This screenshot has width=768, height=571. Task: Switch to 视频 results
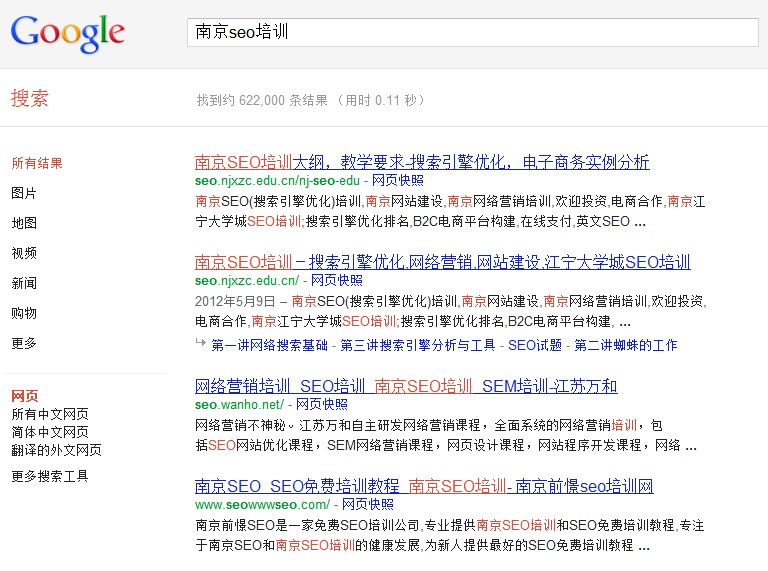click(x=24, y=253)
